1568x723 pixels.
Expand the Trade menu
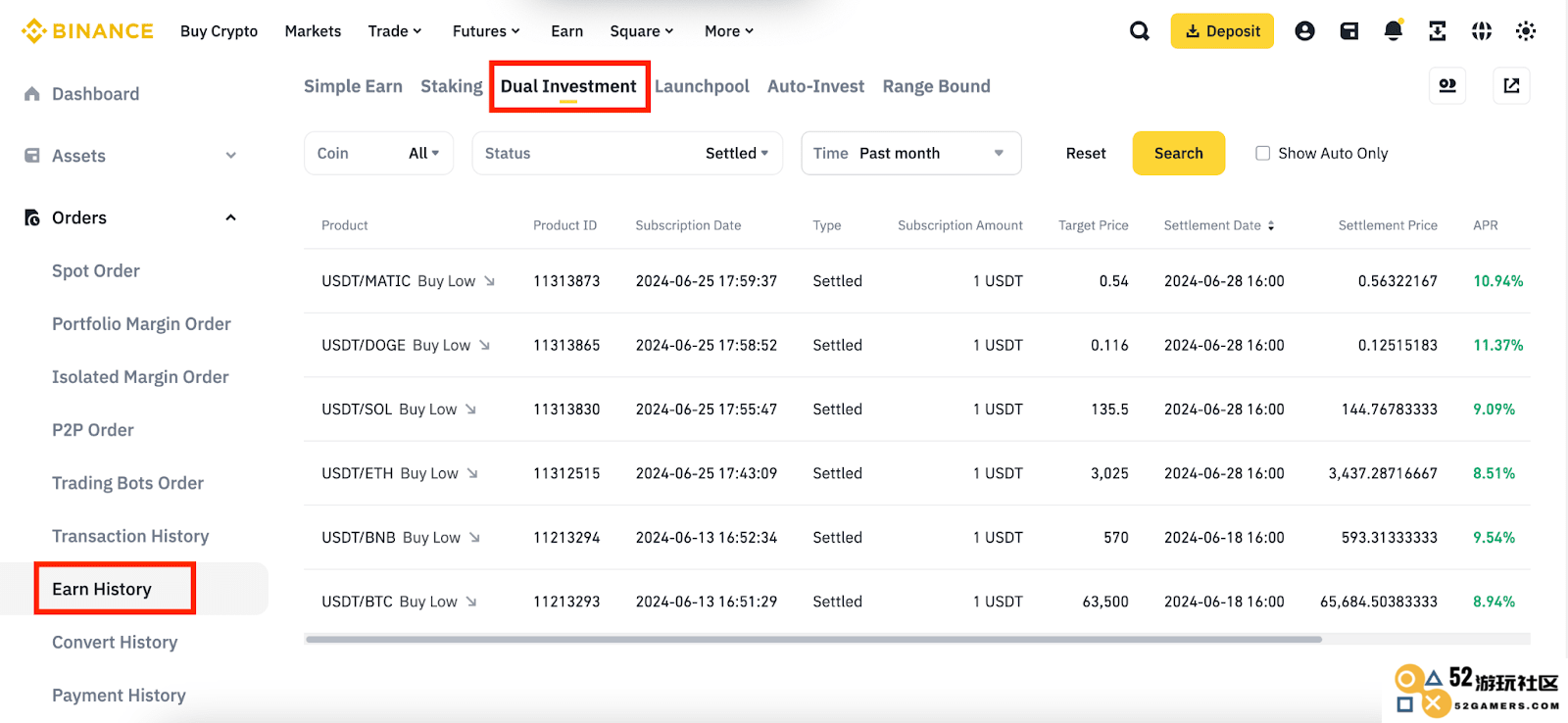pos(395,31)
